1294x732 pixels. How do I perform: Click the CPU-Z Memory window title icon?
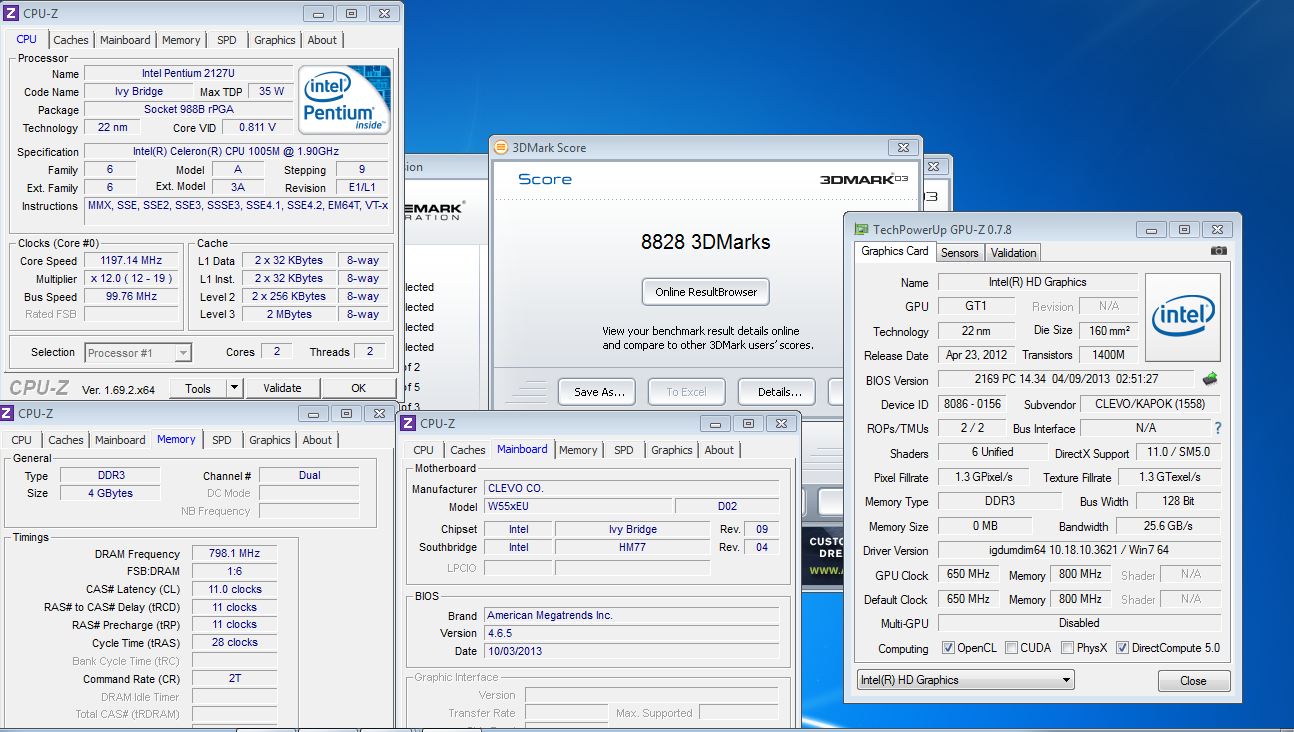(7, 413)
